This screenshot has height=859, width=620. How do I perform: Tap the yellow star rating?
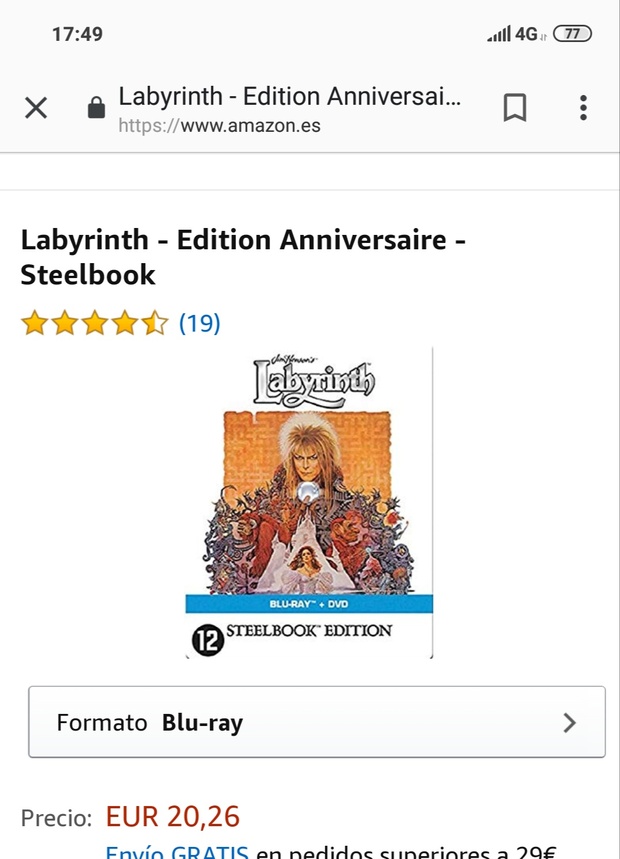coord(95,323)
